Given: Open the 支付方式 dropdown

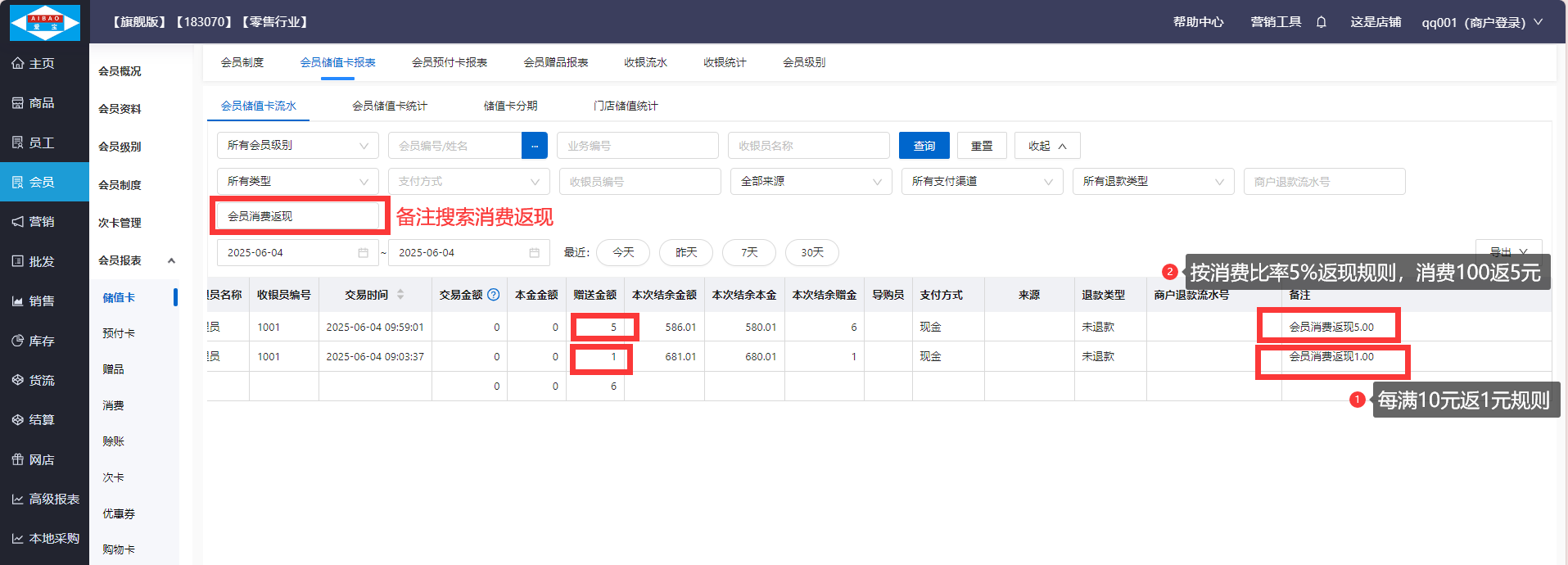Looking at the screenshot, I should (468, 182).
